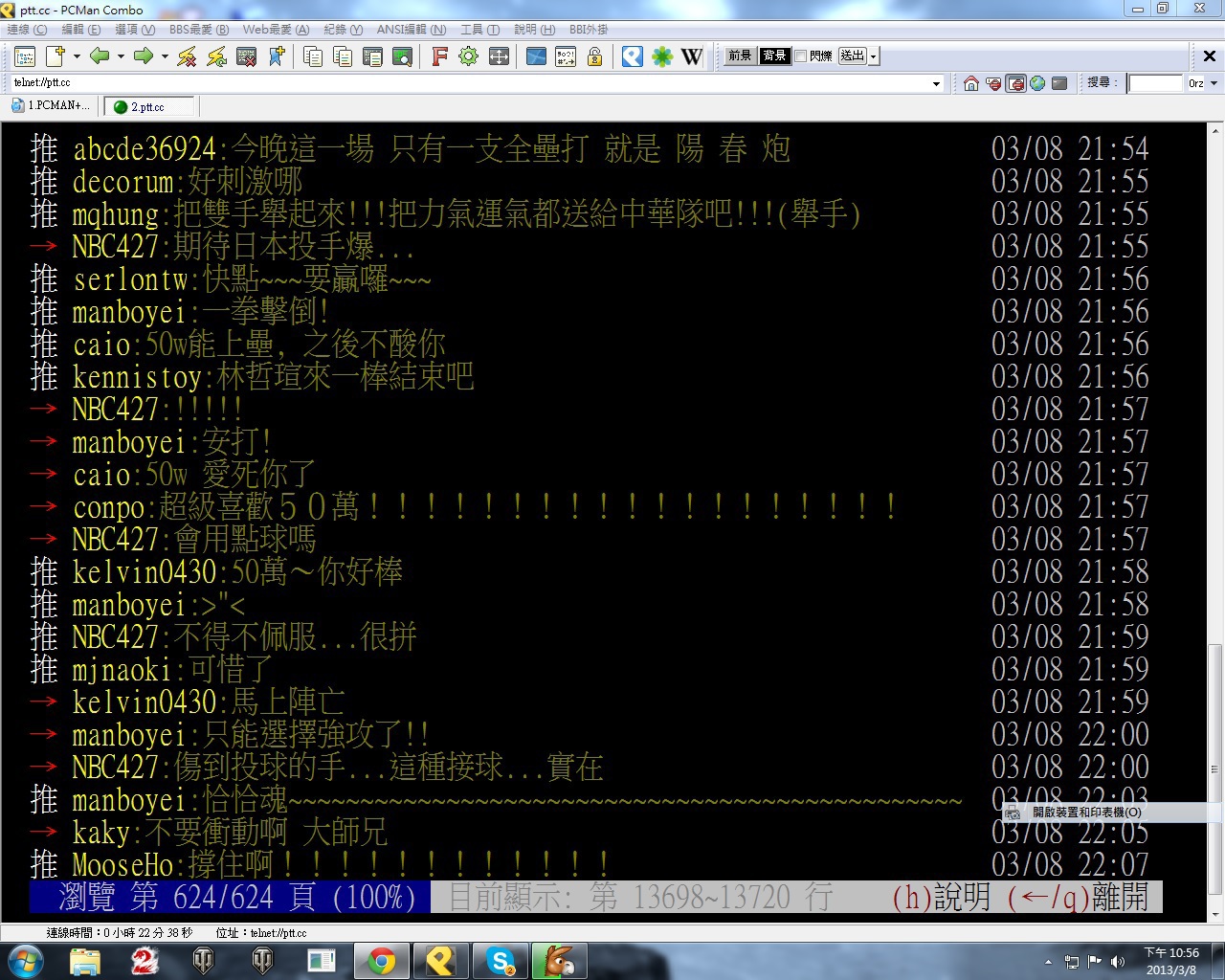Screen dimensions: 1225x980
Task: Select the 2.ptt.cc tab
Action: tap(148, 107)
